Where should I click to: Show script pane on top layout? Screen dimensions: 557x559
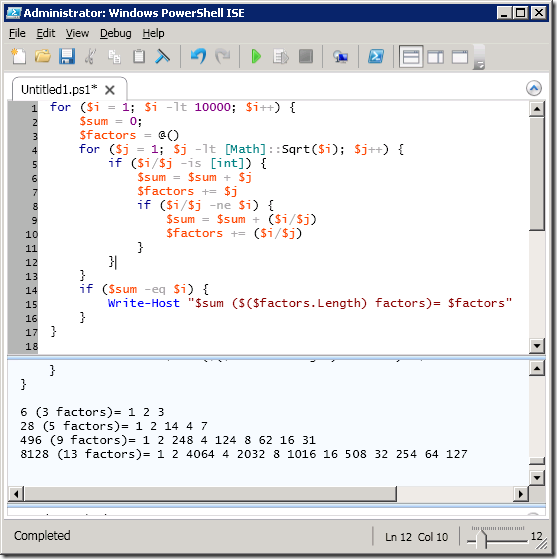(411, 56)
